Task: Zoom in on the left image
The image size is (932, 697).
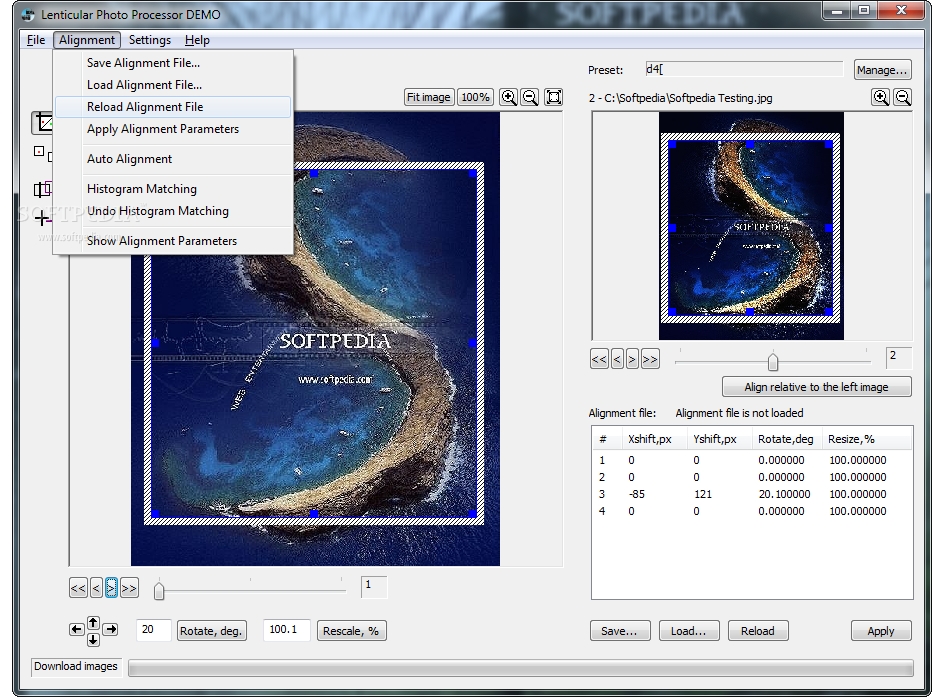Action: coord(509,97)
